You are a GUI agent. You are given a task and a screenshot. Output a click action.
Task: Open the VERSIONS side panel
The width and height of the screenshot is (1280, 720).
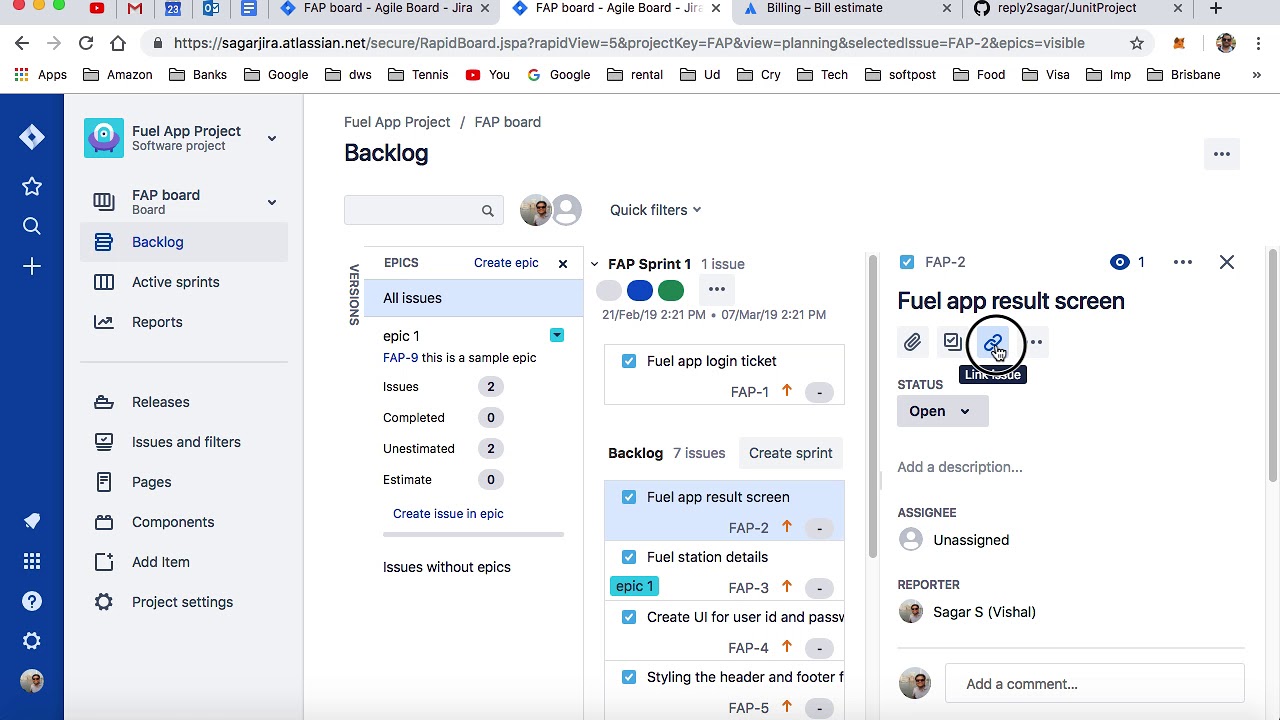click(354, 295)
